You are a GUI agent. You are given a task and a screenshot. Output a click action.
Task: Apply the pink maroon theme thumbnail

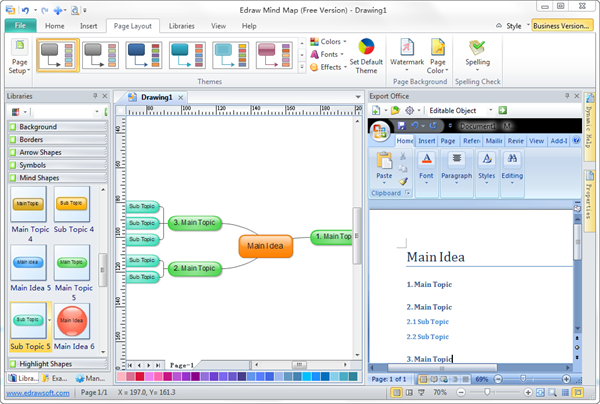[x=274, y=55]
